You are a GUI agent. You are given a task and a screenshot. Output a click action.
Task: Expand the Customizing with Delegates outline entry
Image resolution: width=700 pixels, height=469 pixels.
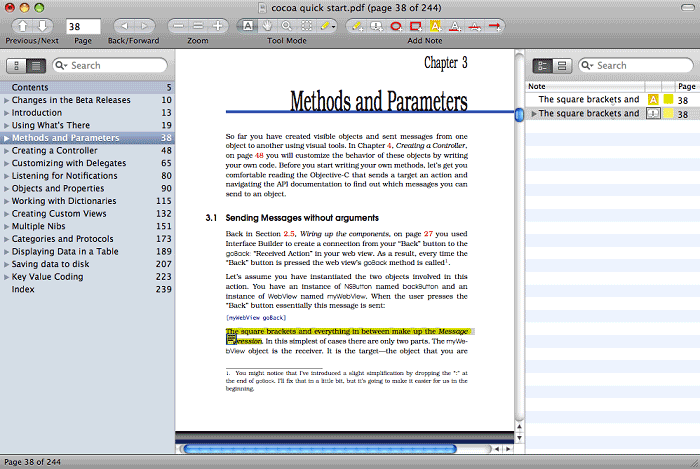click(6, 163)
